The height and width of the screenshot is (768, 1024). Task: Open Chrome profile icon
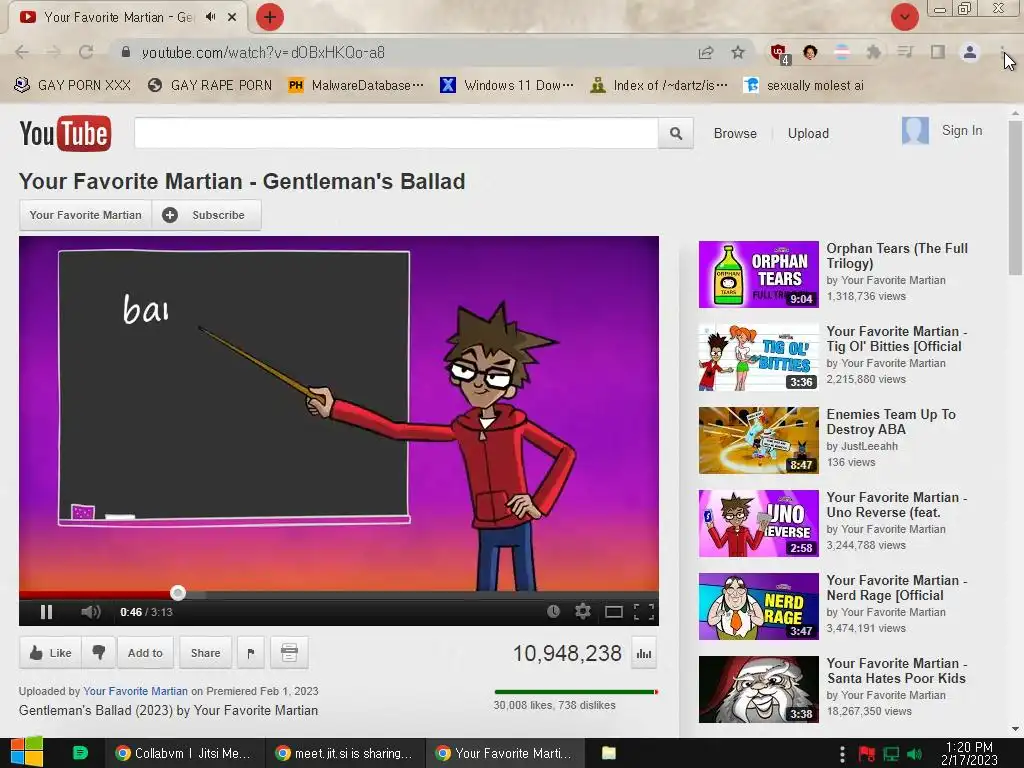click(x=970, y=52)
